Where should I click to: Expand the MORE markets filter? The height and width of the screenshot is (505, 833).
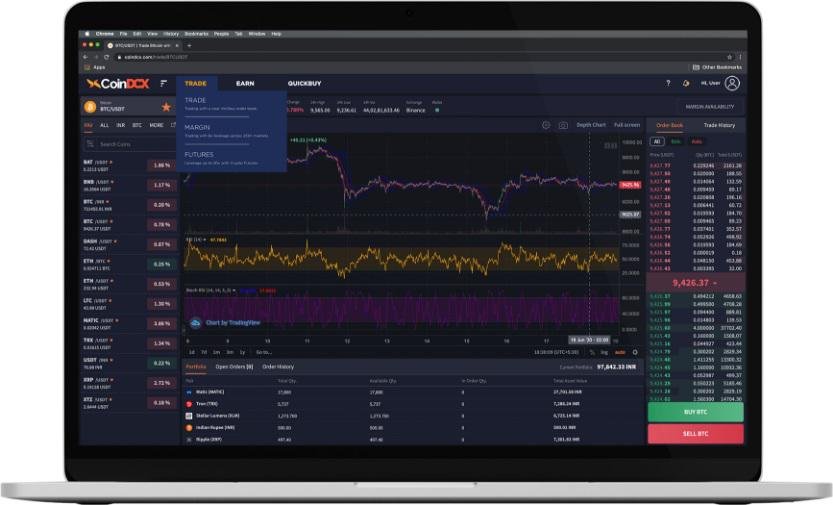click(x=156, y=125)
